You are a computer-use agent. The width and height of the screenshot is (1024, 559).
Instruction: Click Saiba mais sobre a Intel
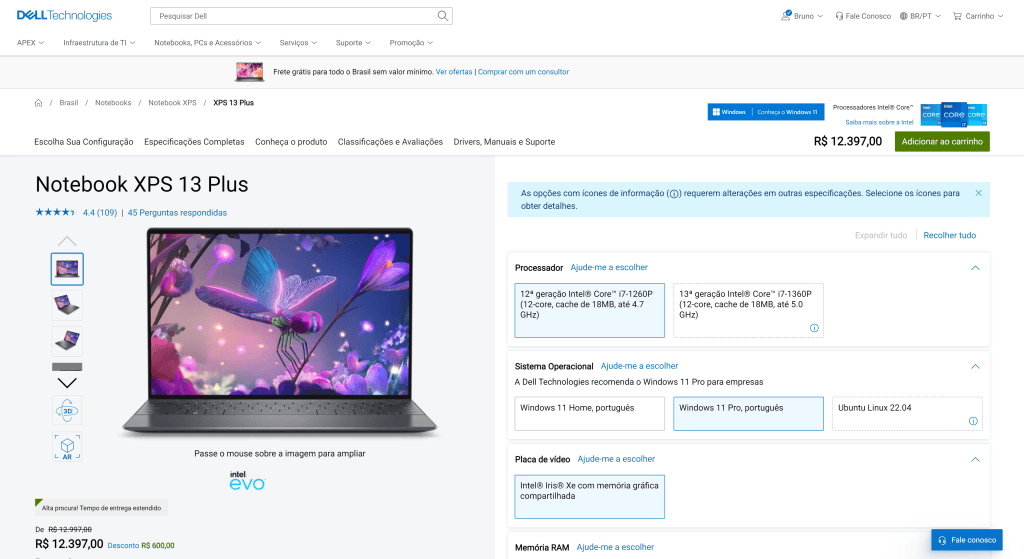coord(879,122)
